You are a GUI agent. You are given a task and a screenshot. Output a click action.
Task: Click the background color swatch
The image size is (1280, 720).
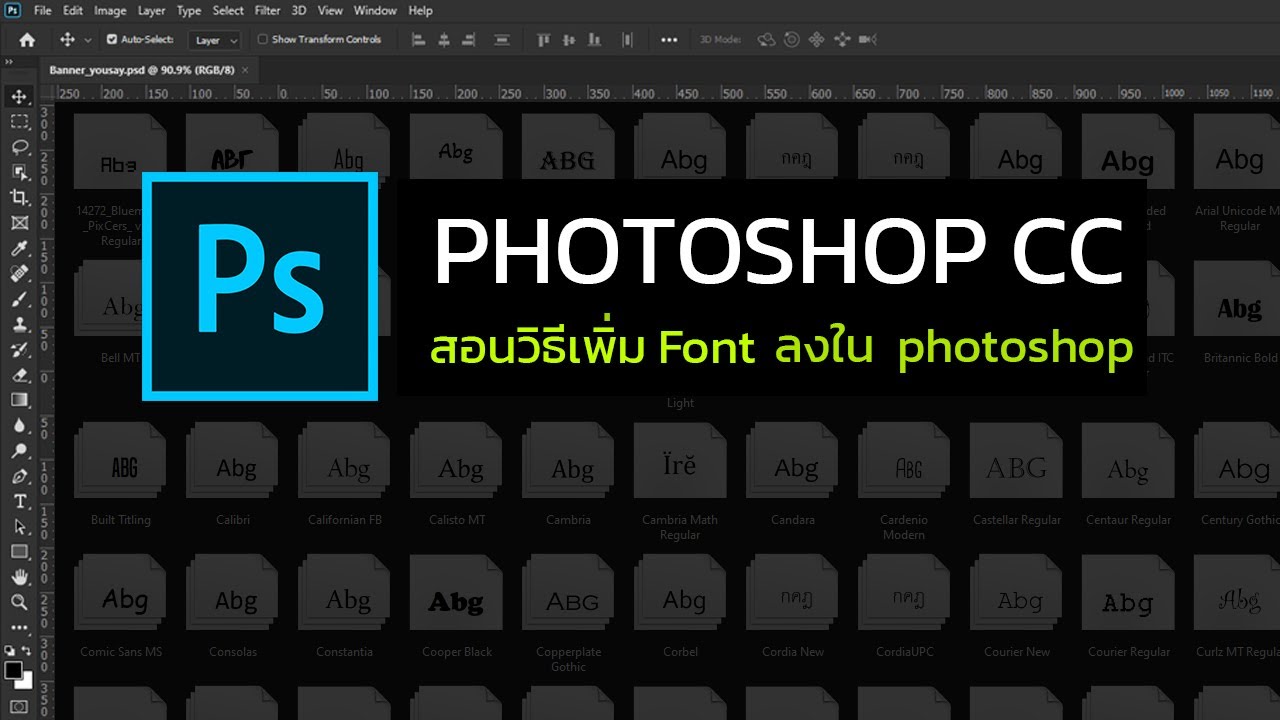25,682
